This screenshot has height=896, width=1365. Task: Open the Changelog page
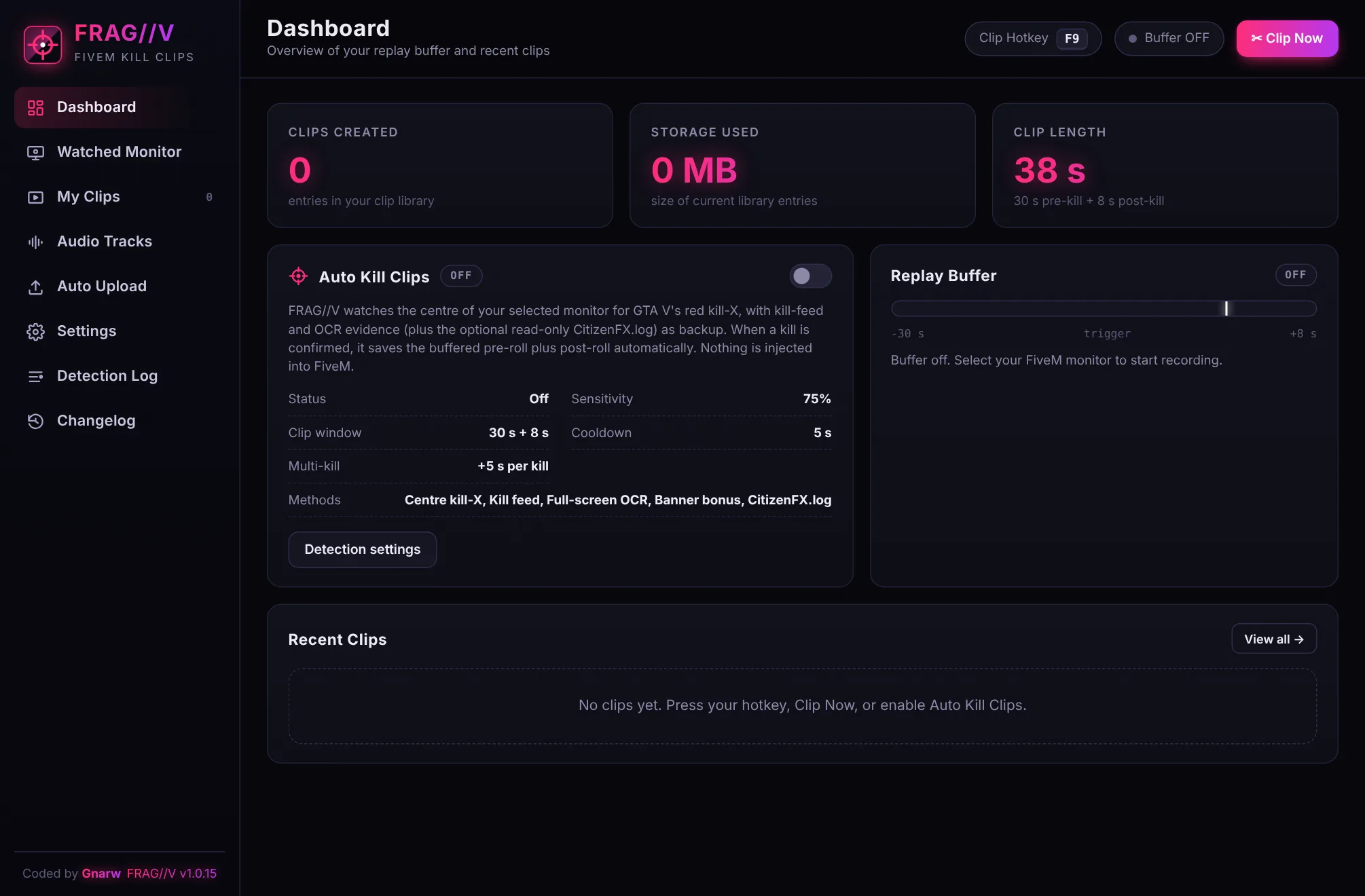point(120,421)
